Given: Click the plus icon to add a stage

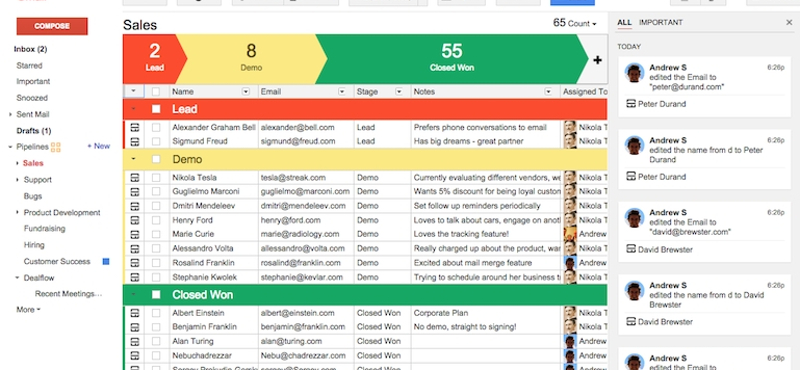Looking at the screenshot, I should (597, 60).
